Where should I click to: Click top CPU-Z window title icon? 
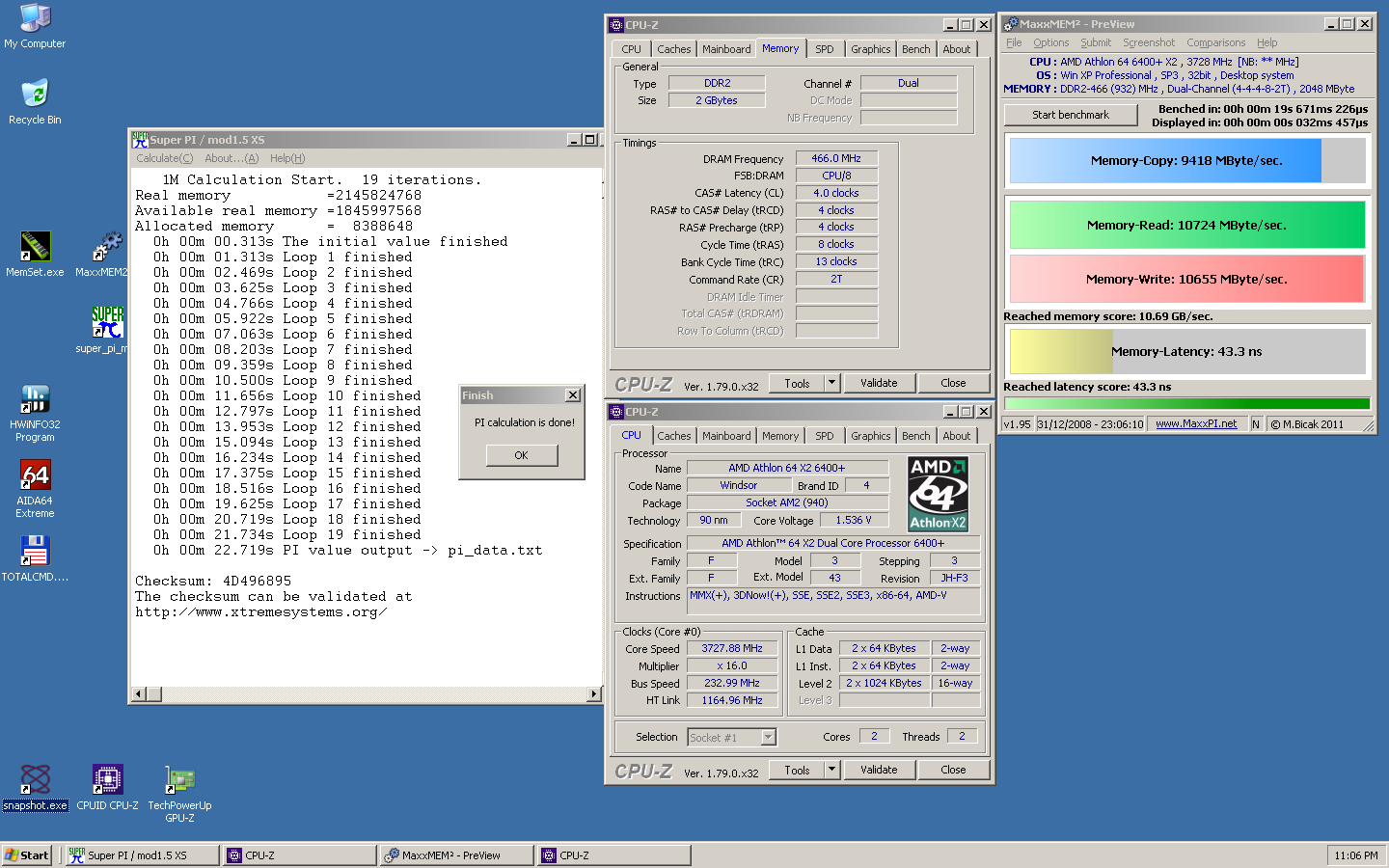[x=616, y=25]
